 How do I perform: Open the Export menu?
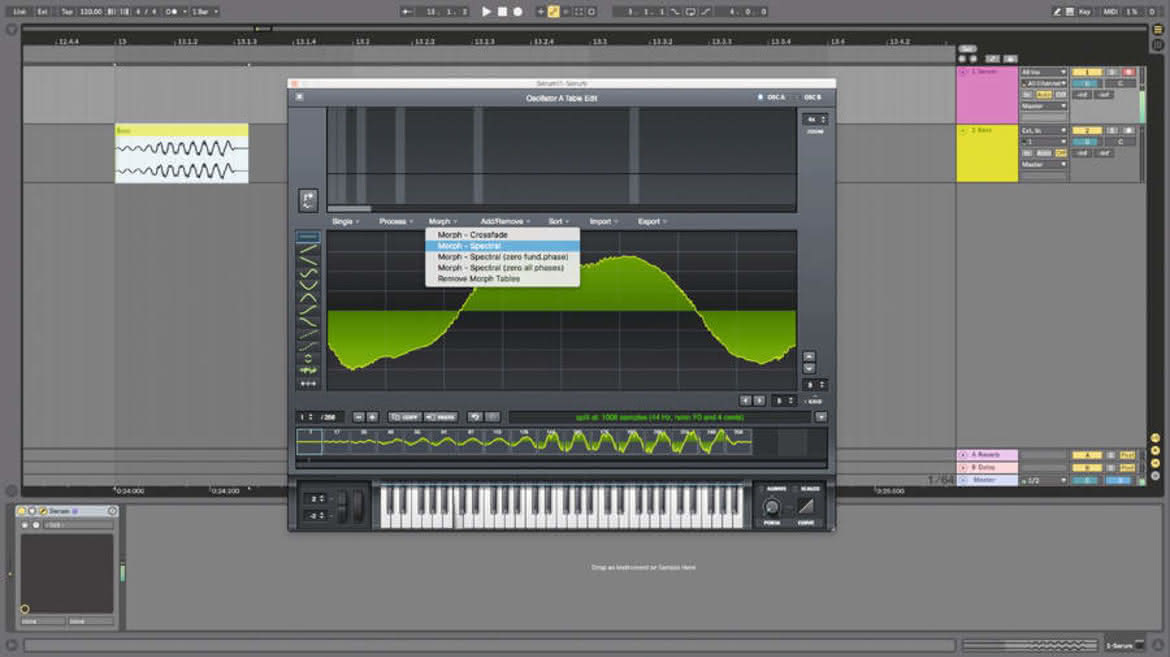pyautogui.click(x=652, y=221)
